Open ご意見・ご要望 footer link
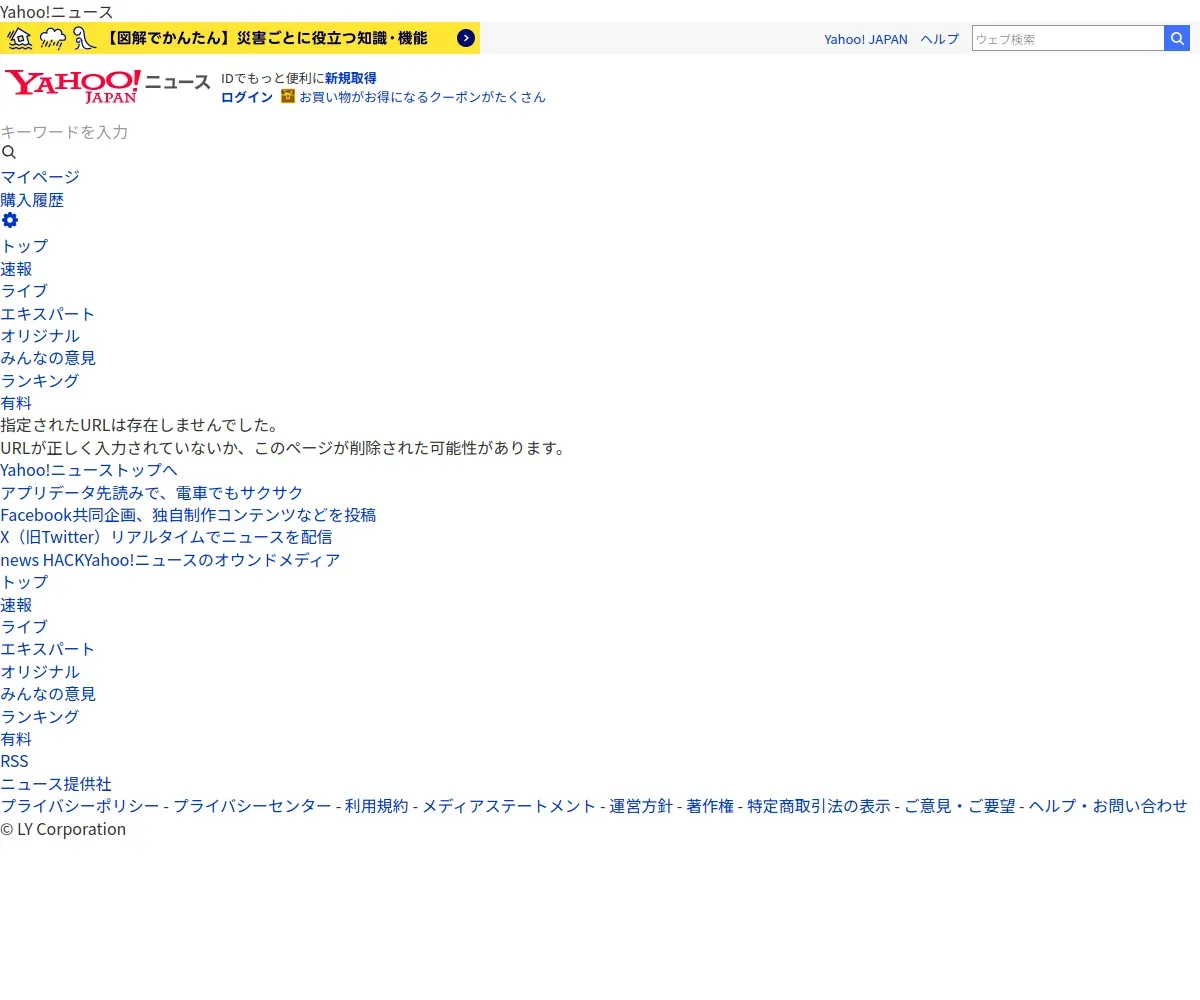 coord(960,806)
